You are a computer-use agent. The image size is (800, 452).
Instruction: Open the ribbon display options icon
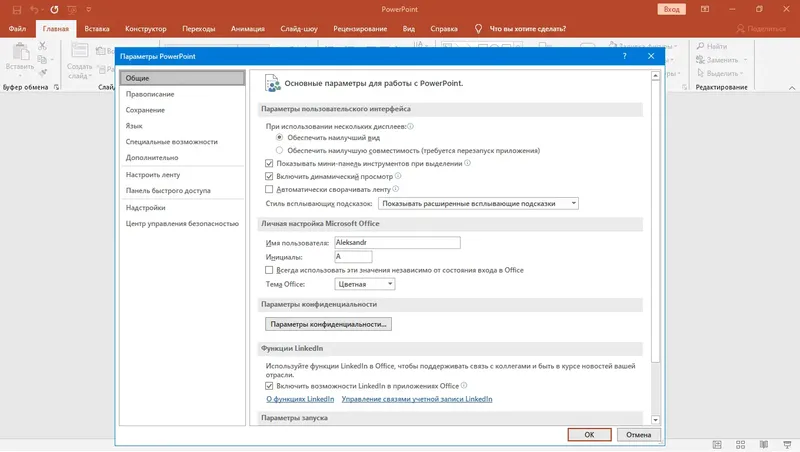(x=705, y=9)
